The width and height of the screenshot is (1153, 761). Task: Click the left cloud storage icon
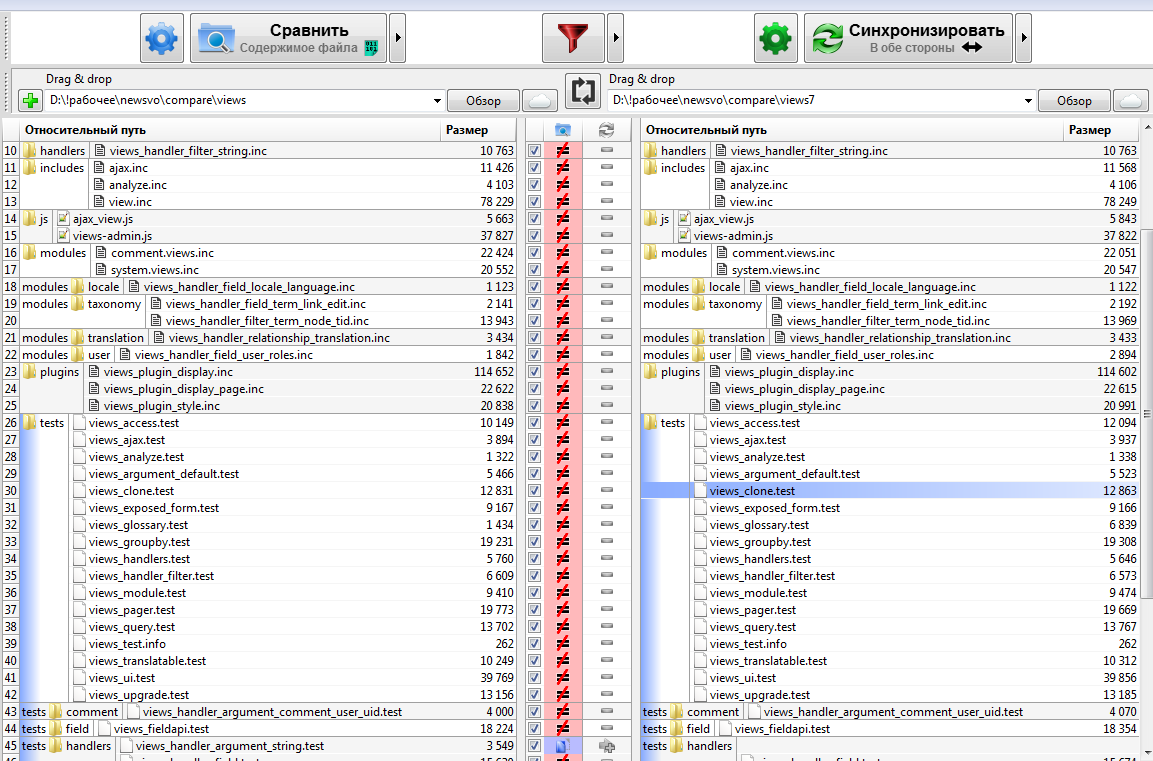[x=540, y=101]
